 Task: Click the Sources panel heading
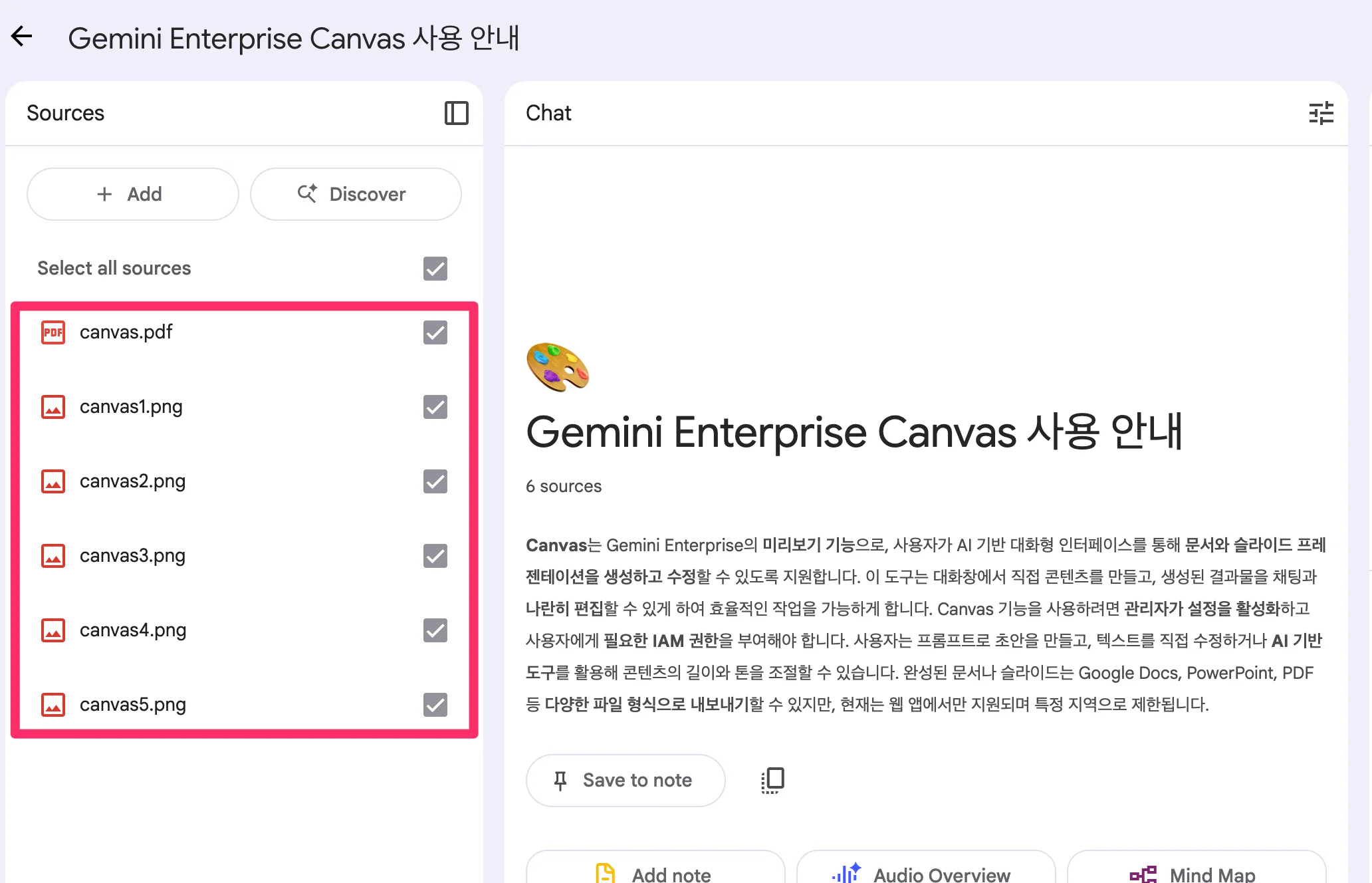click(65, 113)
